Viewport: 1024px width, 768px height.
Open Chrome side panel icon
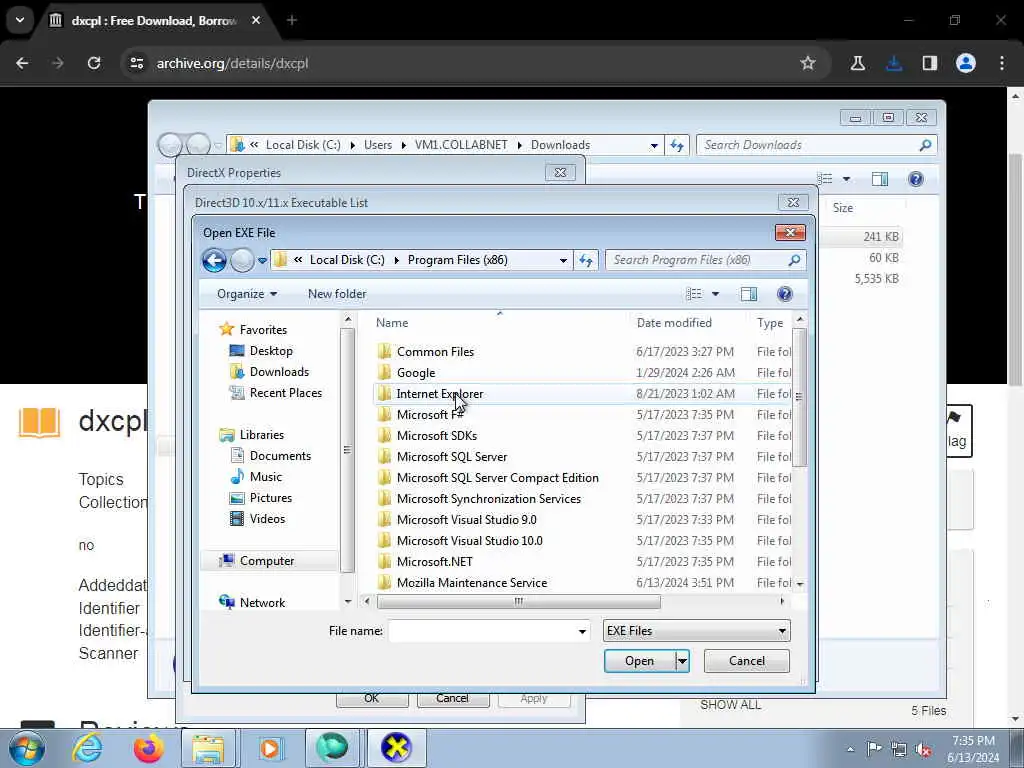click(930, 63)
